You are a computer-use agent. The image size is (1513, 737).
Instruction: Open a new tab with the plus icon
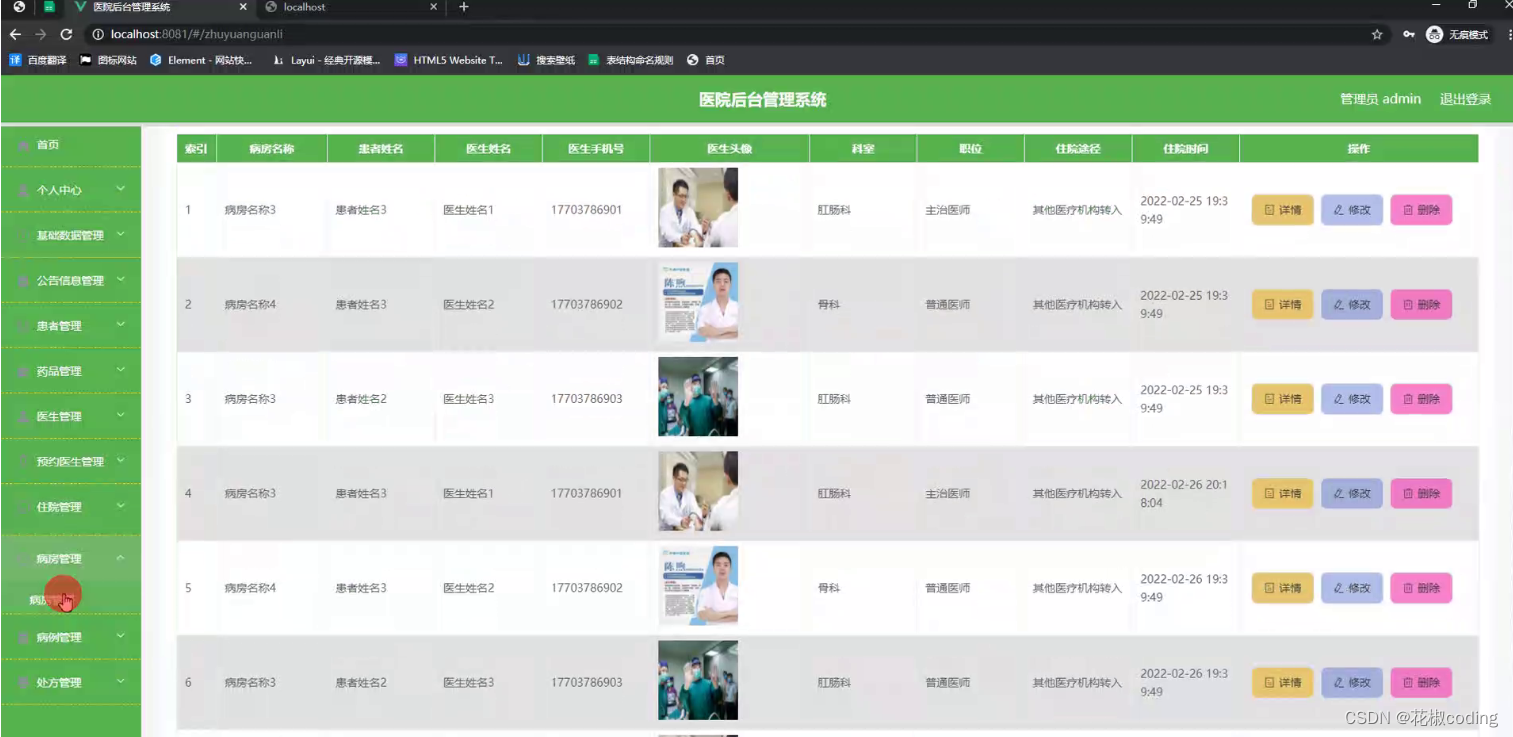[463, 7]
